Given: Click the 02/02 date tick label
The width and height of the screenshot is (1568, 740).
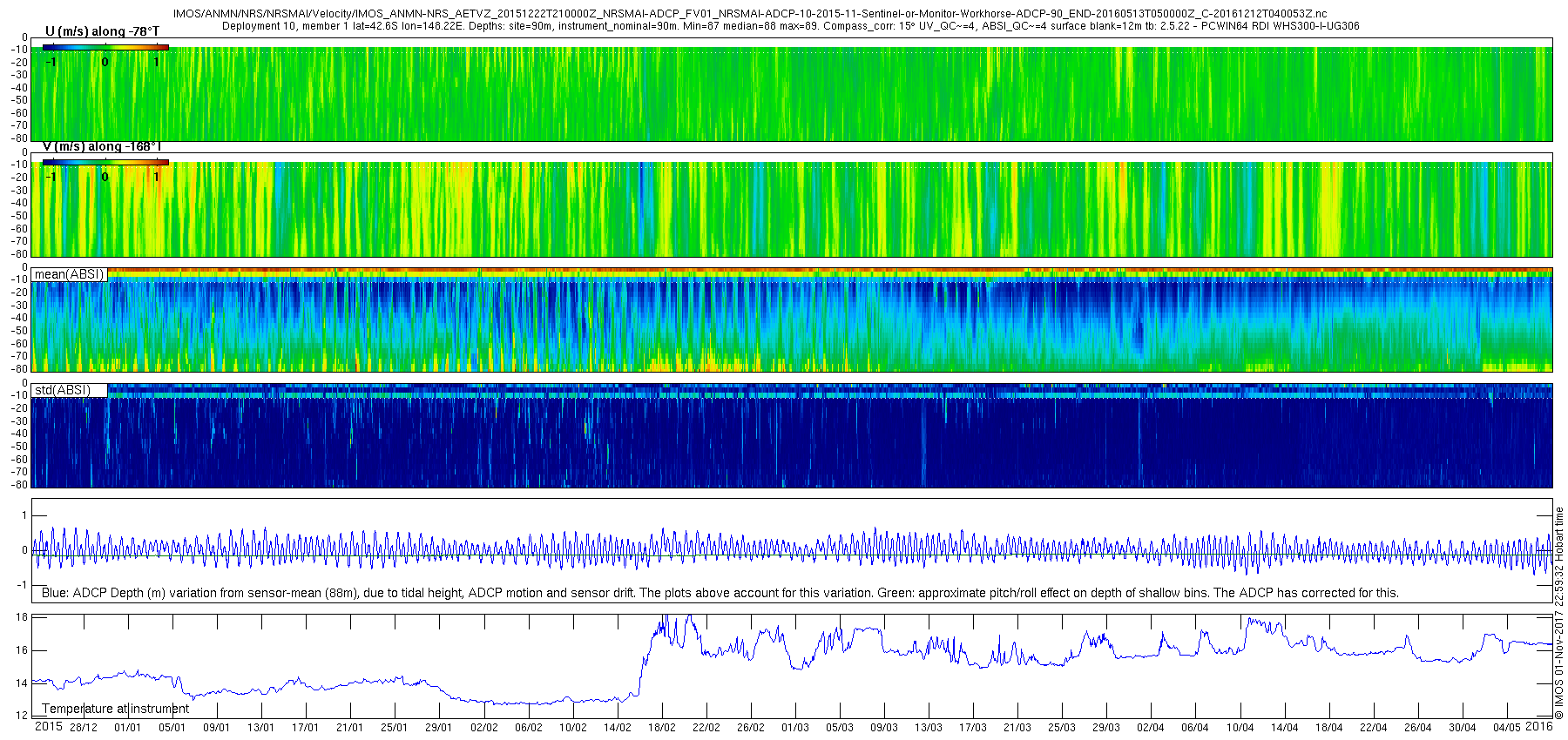Looking at the screenshot, I should click(x=484, y=728).
